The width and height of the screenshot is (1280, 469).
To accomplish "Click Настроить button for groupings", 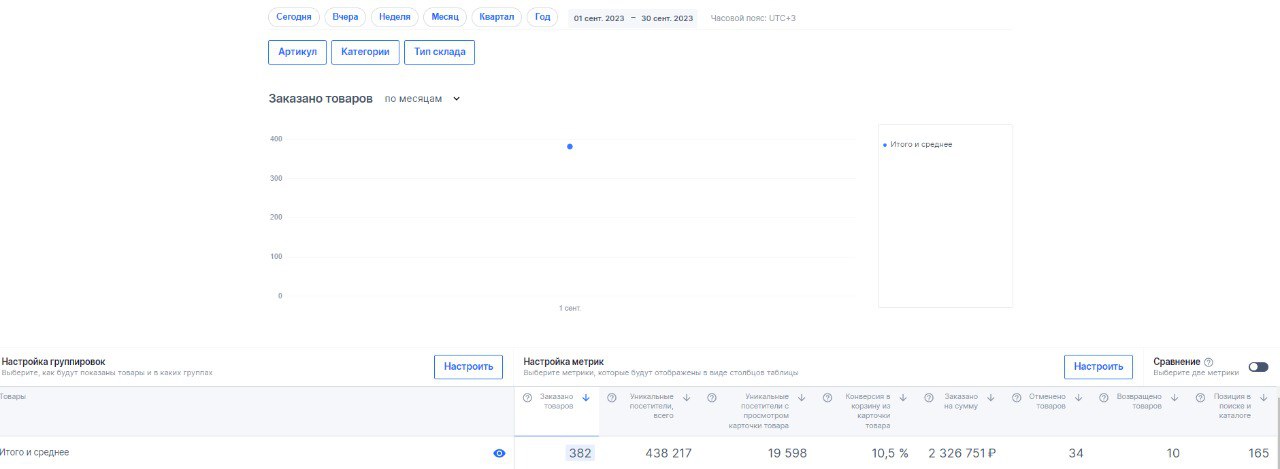I will [x=468, y=367].
